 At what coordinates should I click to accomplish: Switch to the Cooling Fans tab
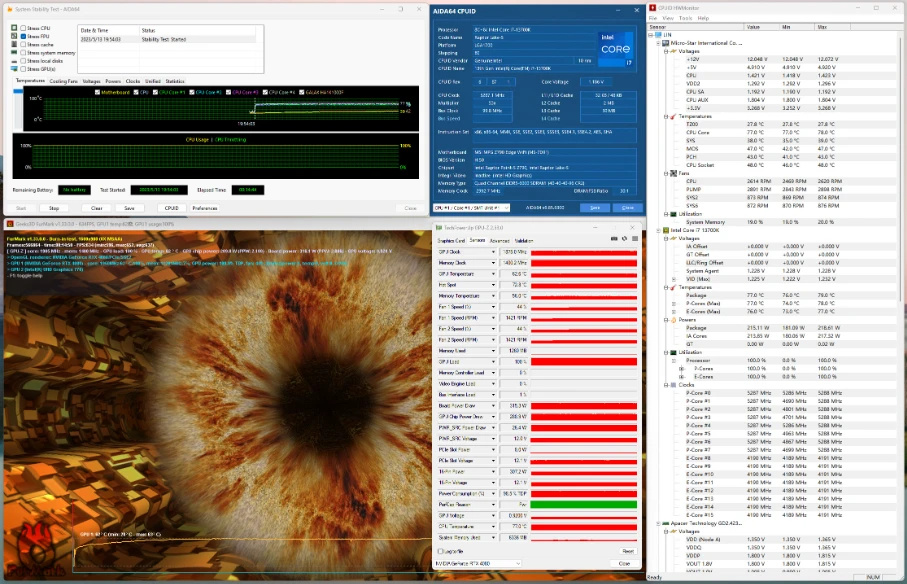[x=64, y=82]
